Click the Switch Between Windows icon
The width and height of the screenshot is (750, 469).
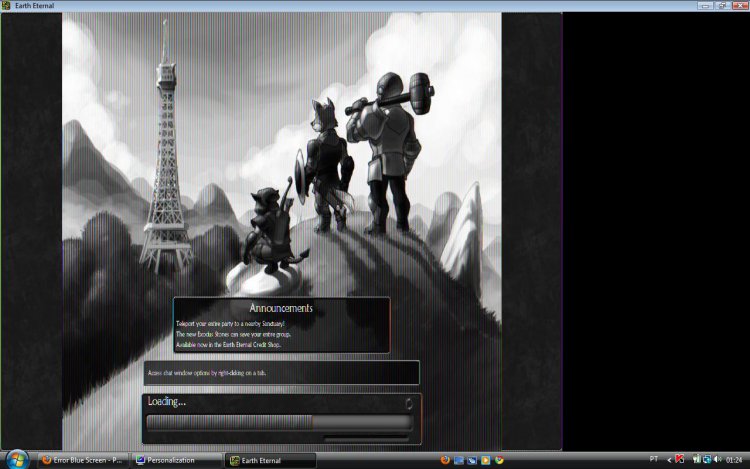pos(472,460)
